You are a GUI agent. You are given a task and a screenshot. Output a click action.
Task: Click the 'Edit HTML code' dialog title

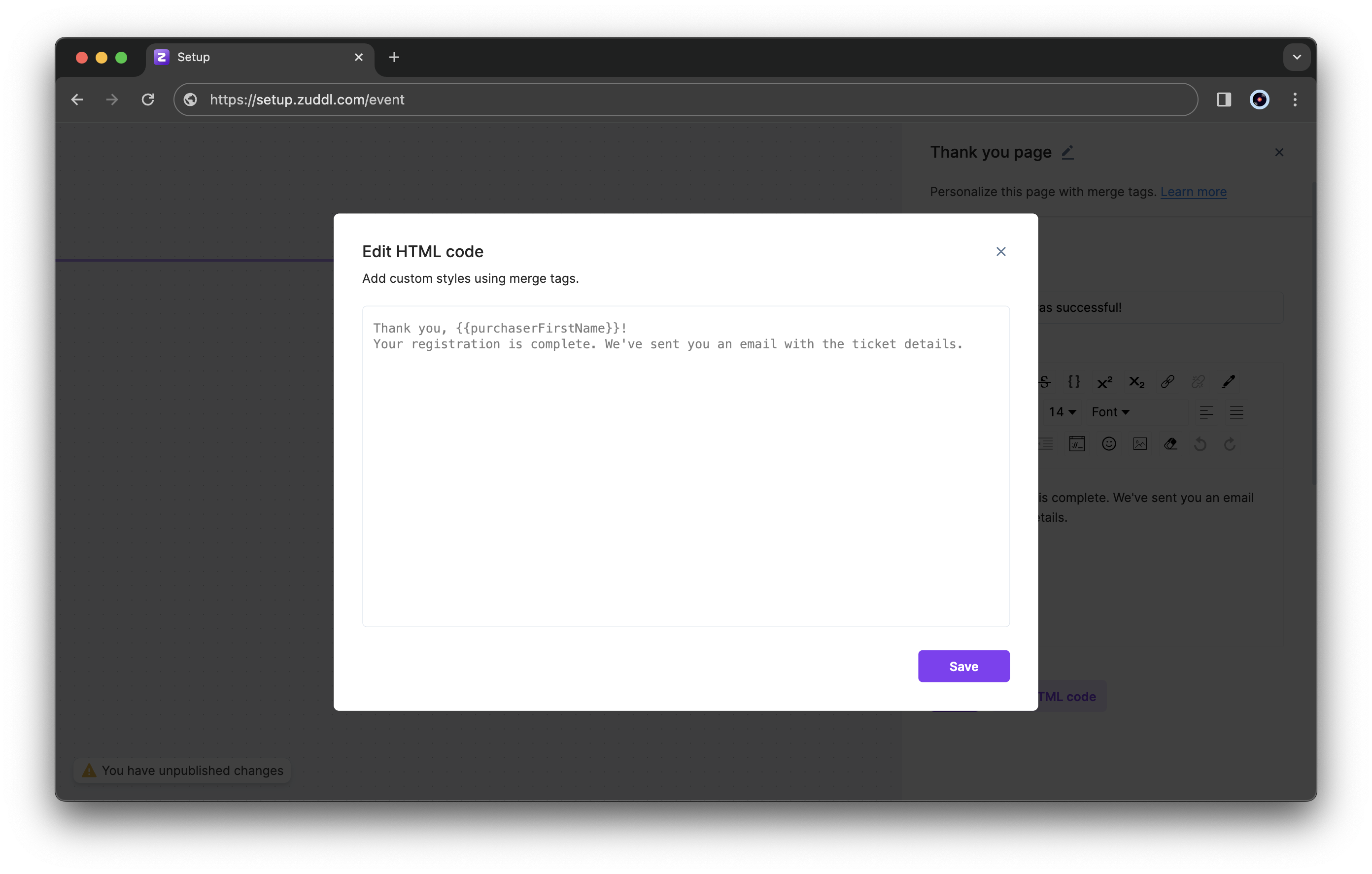coord(423,251)
